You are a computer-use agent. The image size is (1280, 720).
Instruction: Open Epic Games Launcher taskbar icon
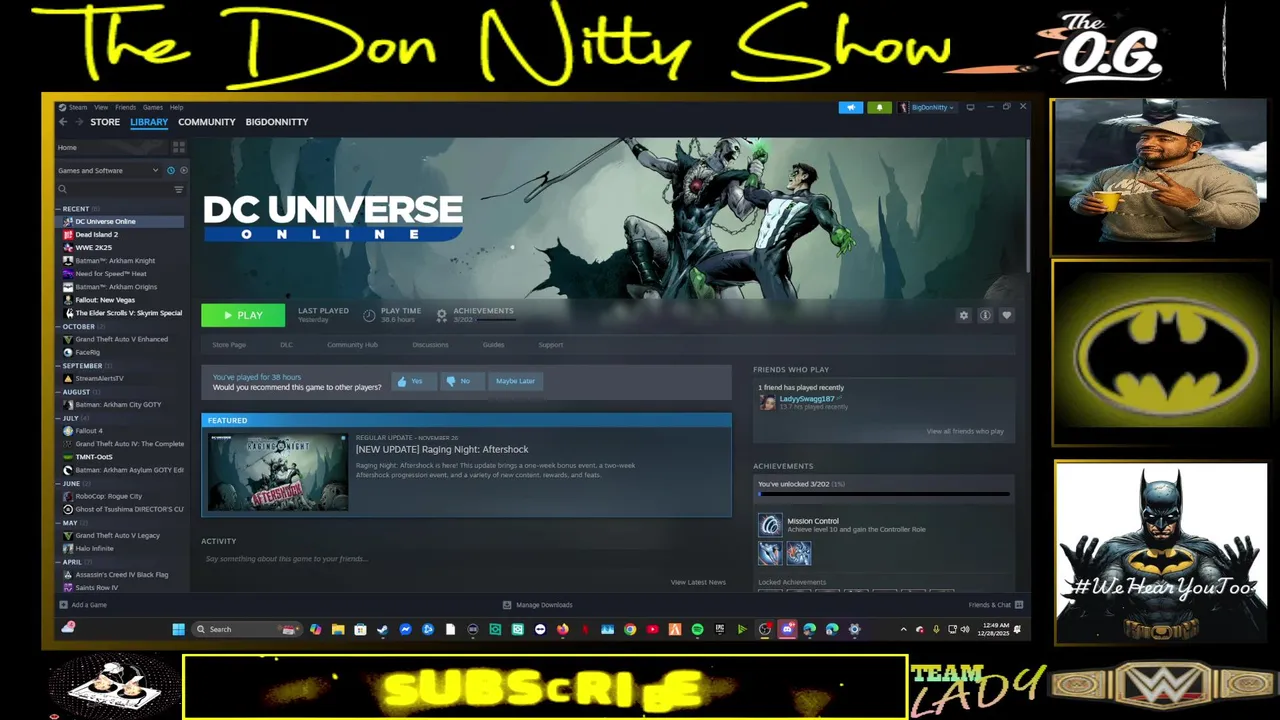coord(719,629)
